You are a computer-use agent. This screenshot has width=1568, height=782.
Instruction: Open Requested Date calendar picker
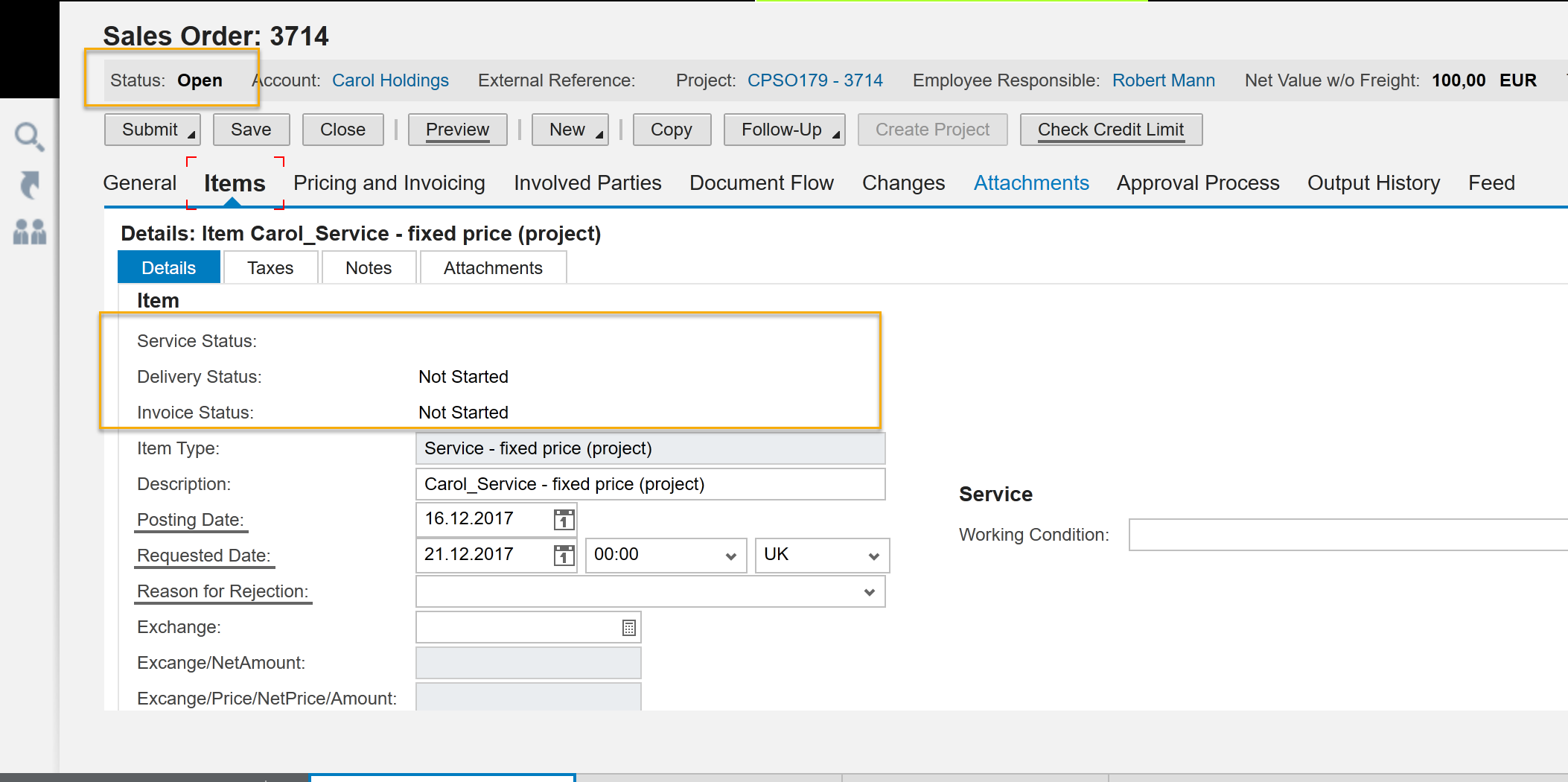coord(564,555)
